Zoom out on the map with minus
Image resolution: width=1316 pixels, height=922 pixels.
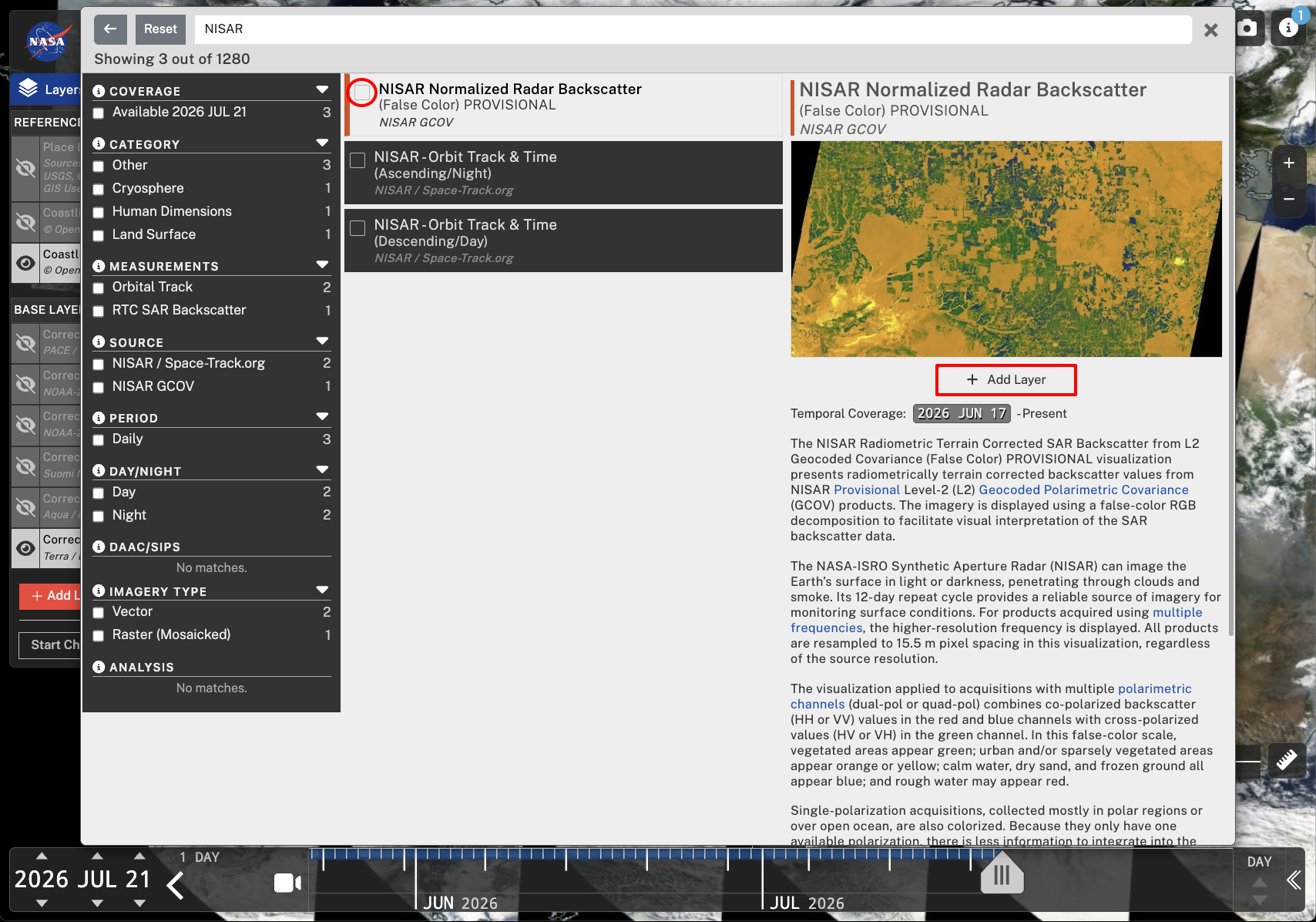[1289, 199]
